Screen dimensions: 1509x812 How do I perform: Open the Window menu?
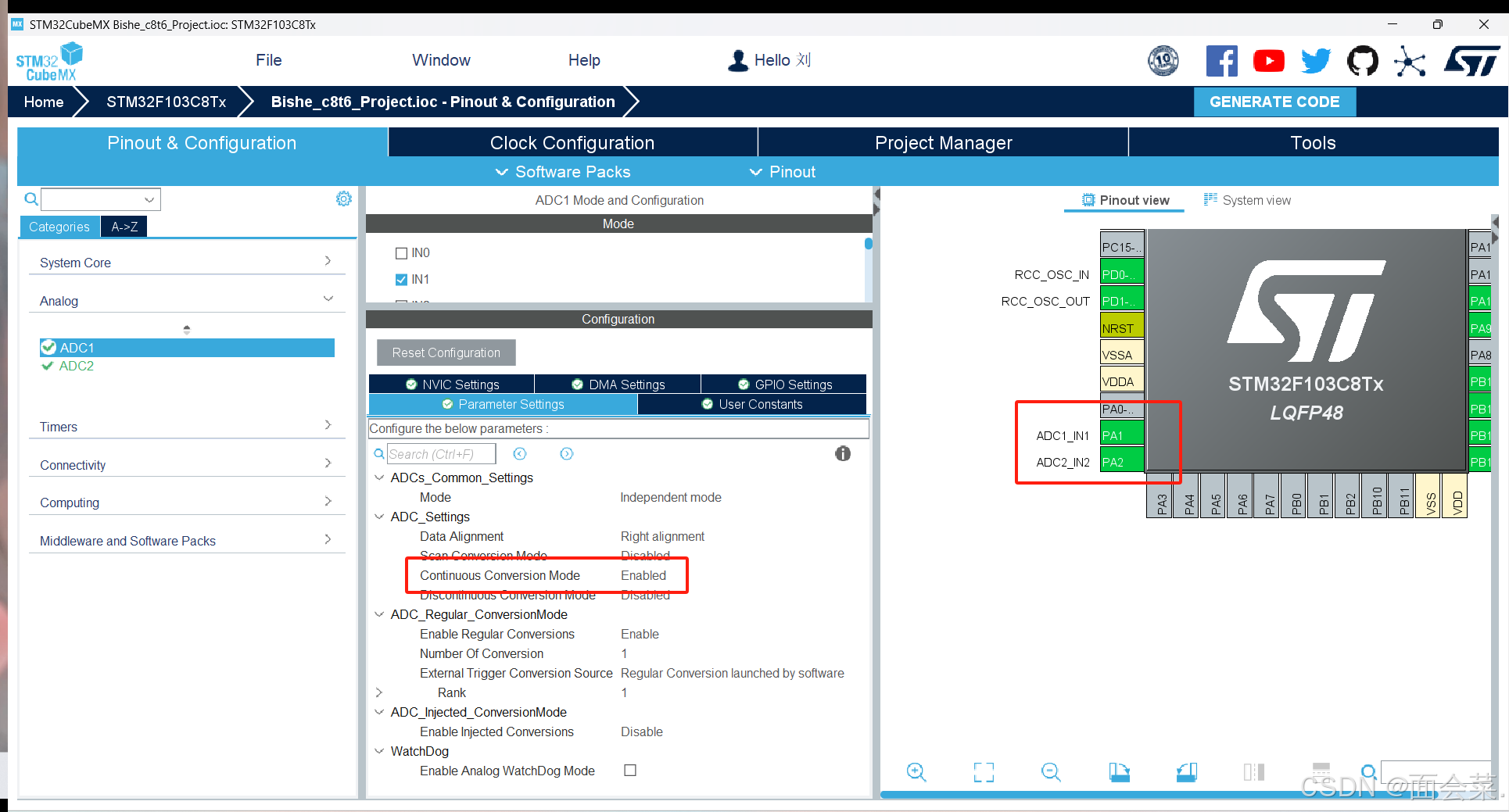[441, 60]
